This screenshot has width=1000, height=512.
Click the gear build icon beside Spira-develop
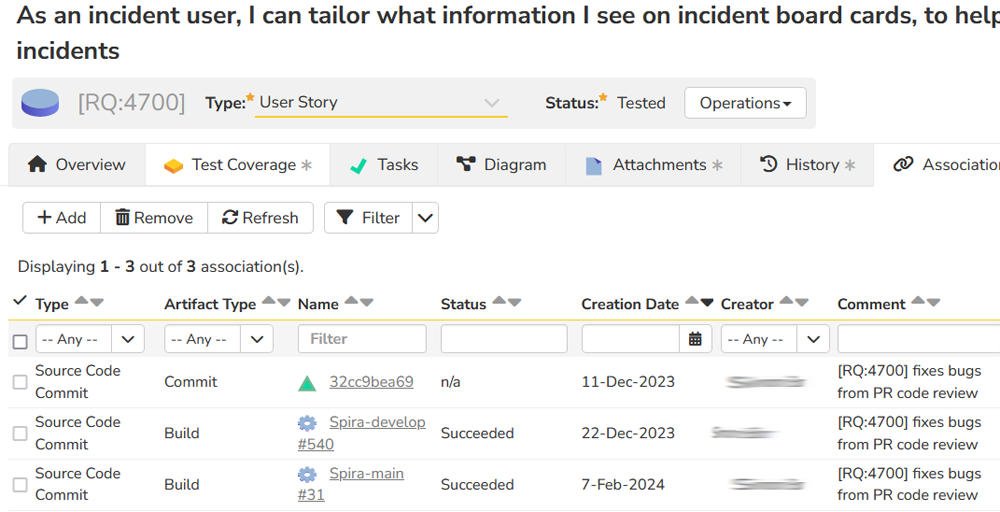308,423
